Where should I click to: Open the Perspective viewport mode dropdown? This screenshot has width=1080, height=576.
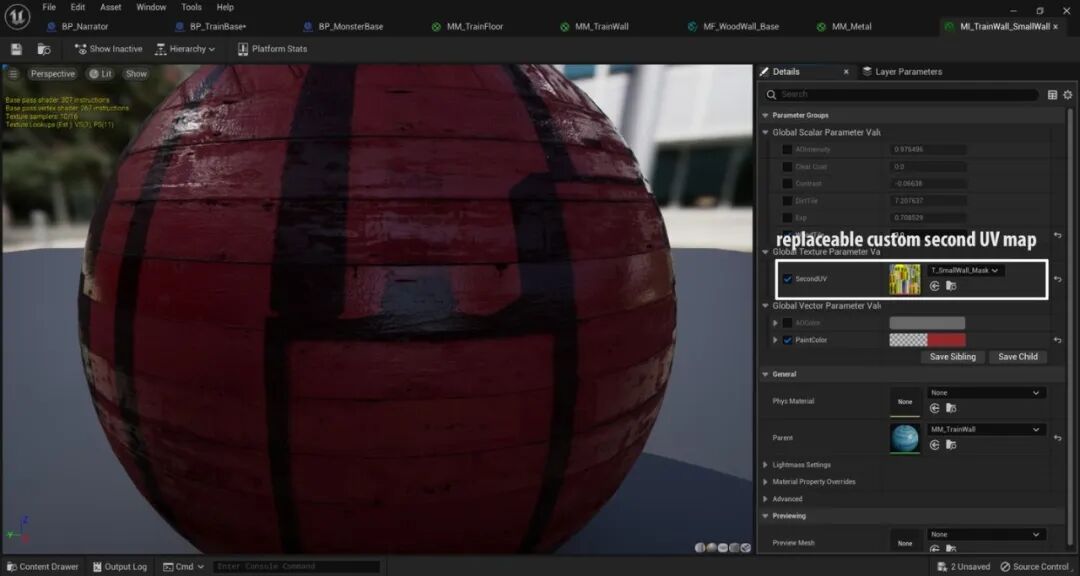(52, 74)
